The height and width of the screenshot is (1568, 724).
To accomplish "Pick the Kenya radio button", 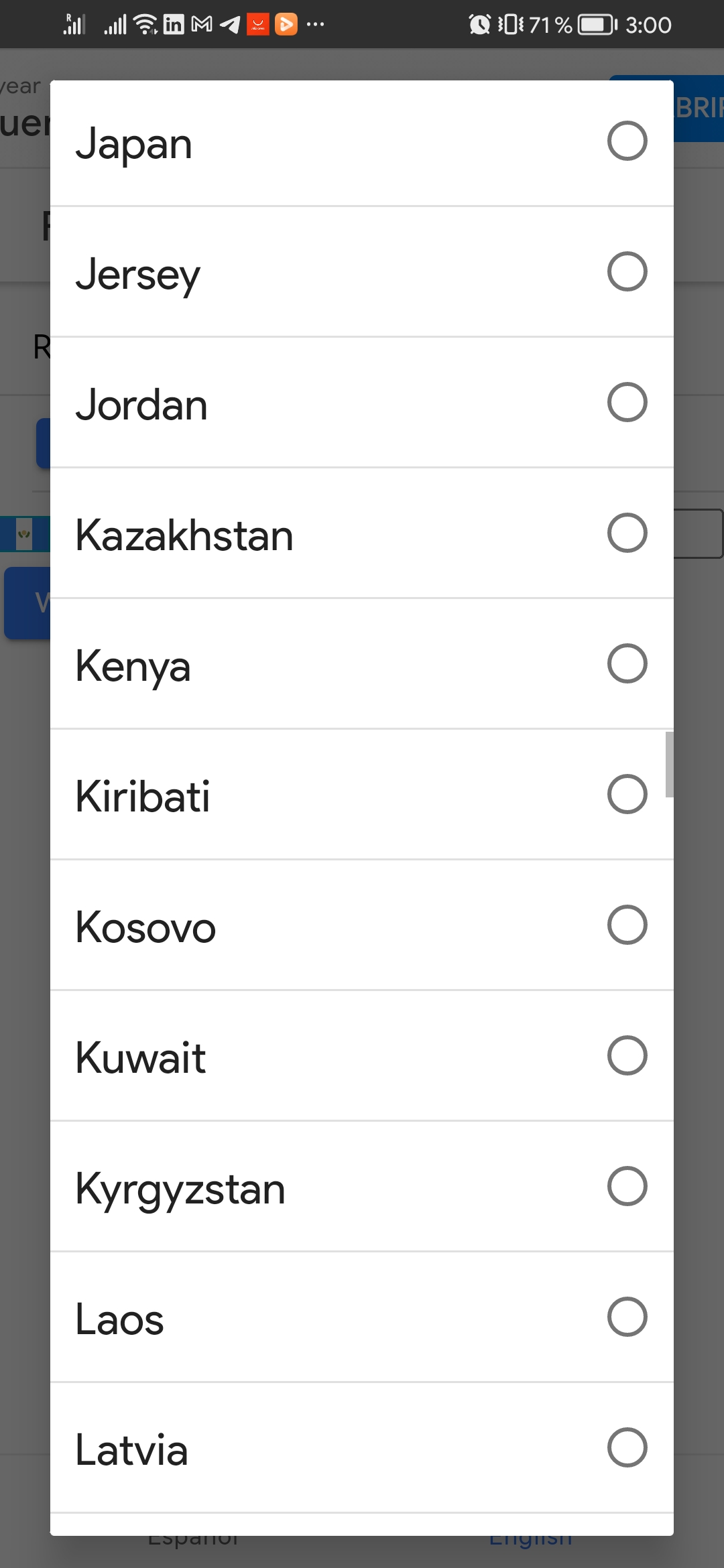I will pos(627,663).
